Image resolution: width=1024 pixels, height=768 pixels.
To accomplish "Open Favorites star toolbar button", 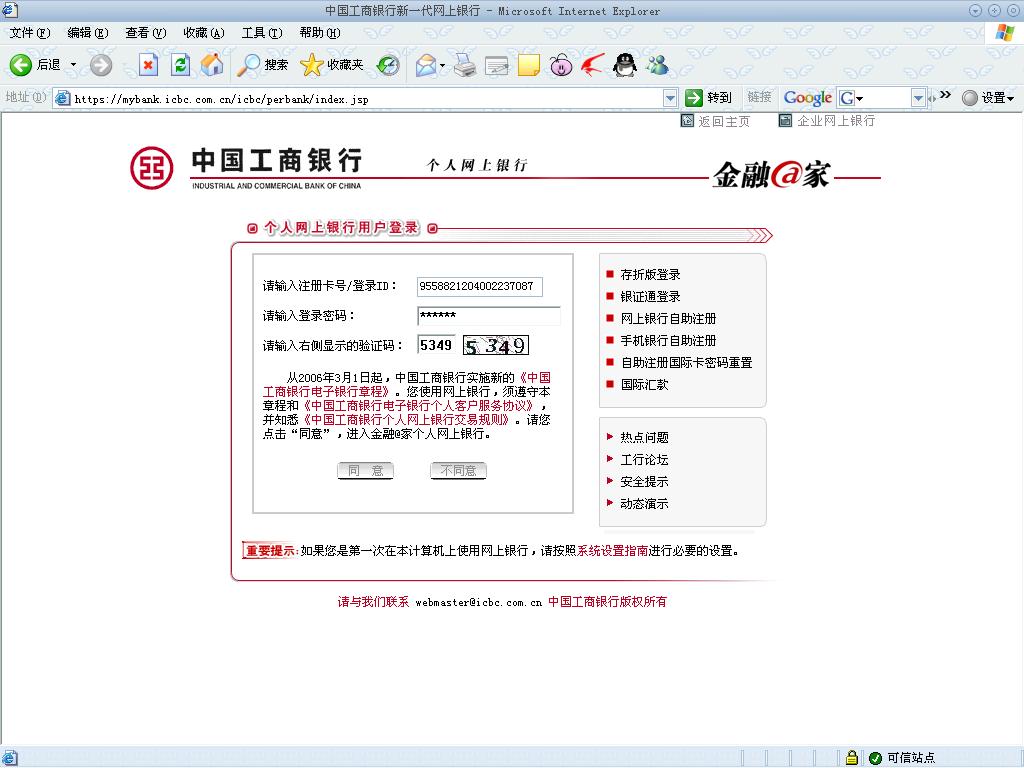I will tap(332, 65).
